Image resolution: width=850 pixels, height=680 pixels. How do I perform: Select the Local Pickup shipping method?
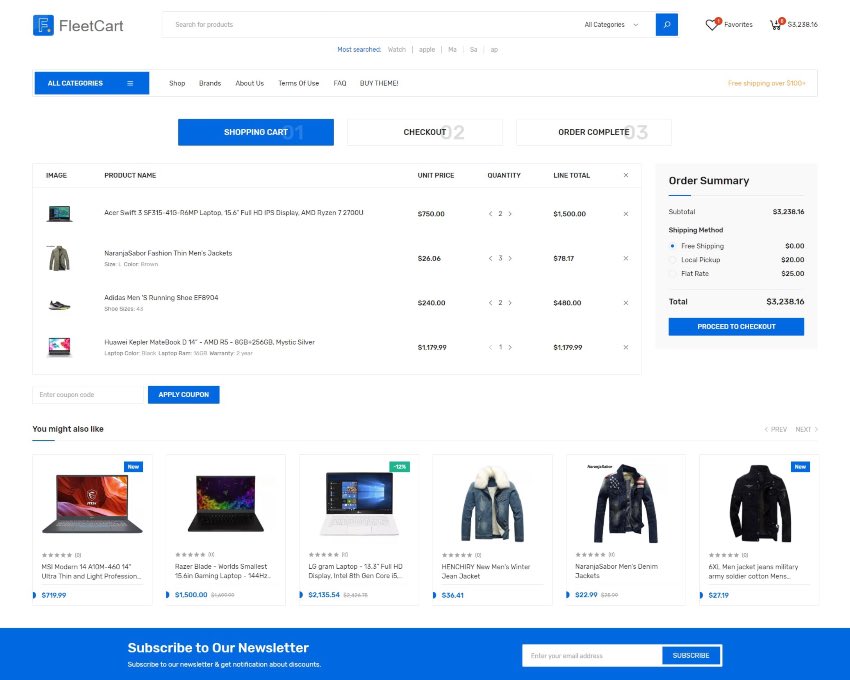671,260
